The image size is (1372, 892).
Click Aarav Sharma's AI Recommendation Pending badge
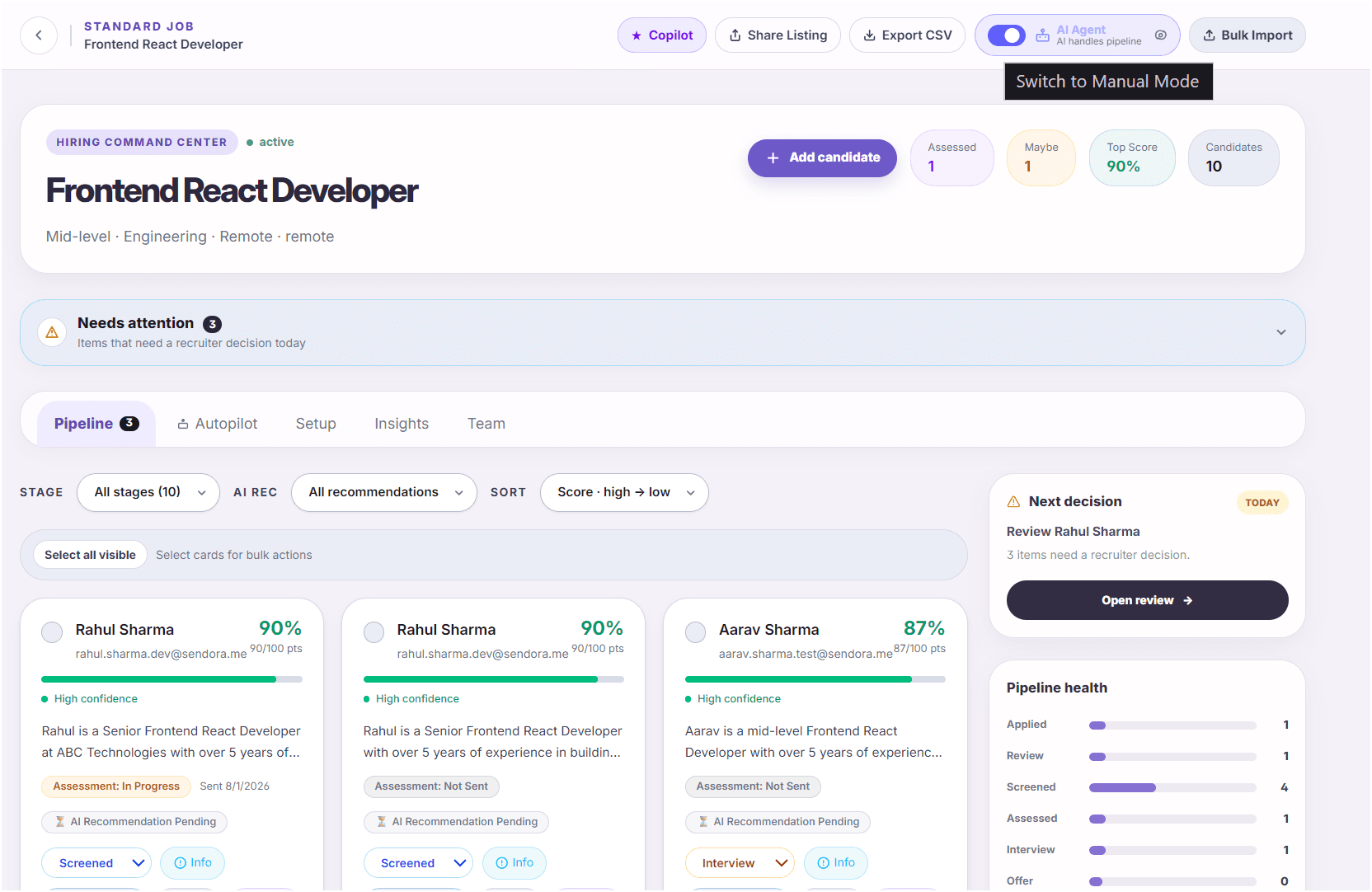pyautogui.click(x=778, y=822)
